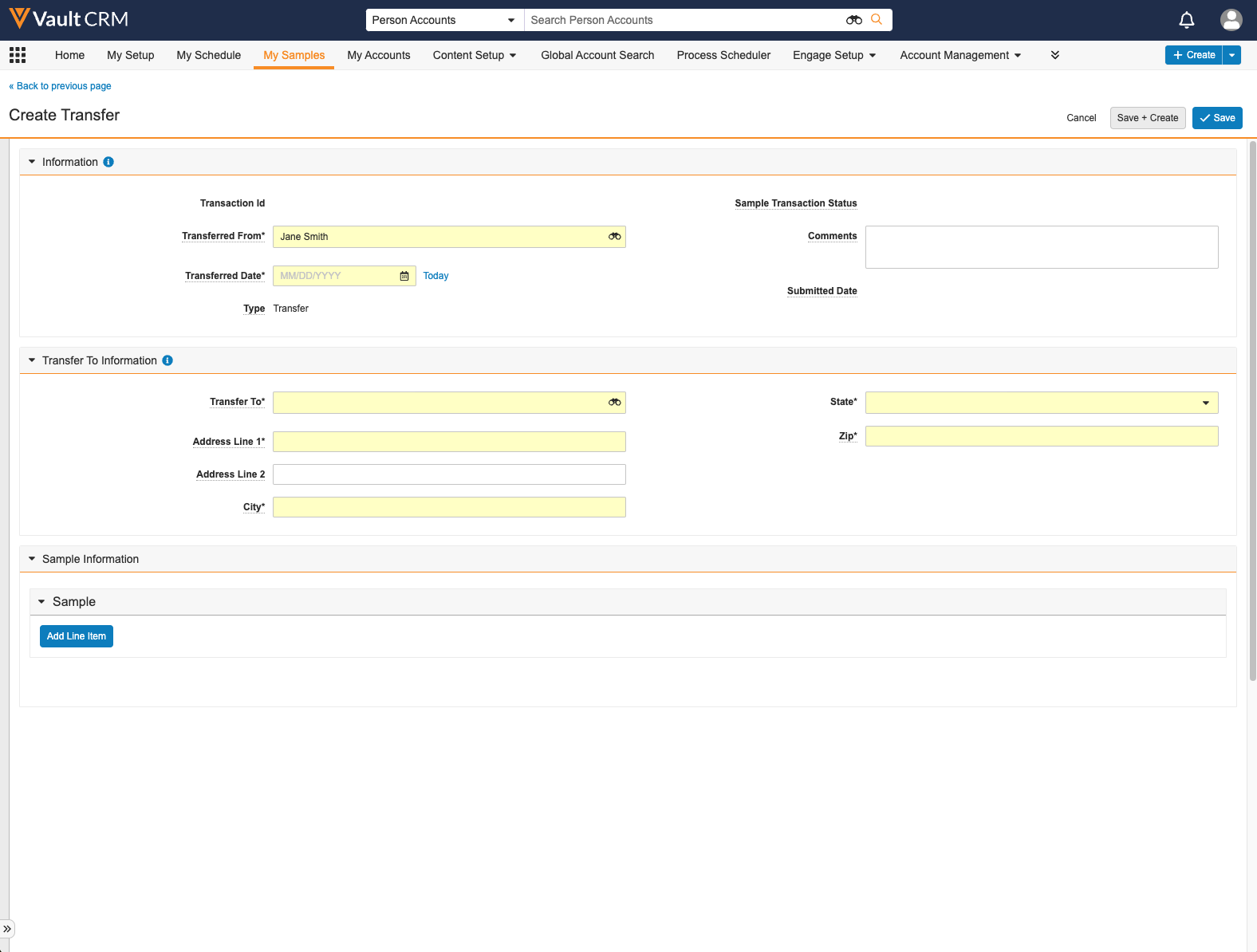
Task: Open the app launcher grid icon
Action: (x=18, y=55)
